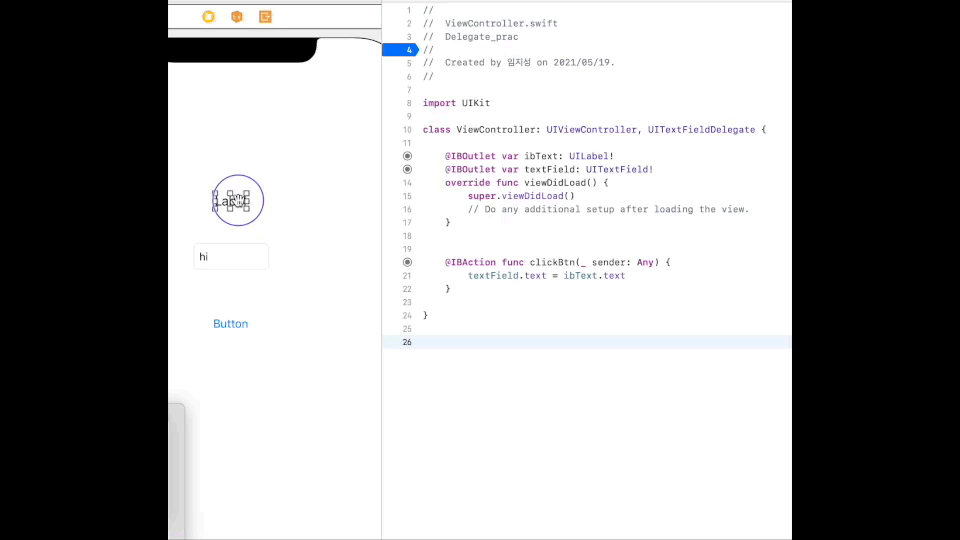Screen dimensions: 960x540
Task: Click the ibText outlet connection circle
Action: coord(407,156)
